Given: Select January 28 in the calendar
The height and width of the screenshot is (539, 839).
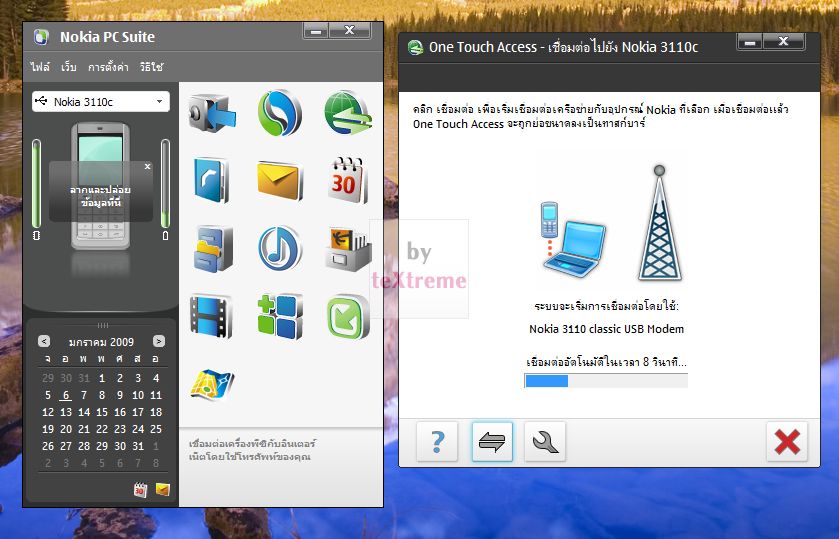Looking at the screenshot, I should (84, 446).
